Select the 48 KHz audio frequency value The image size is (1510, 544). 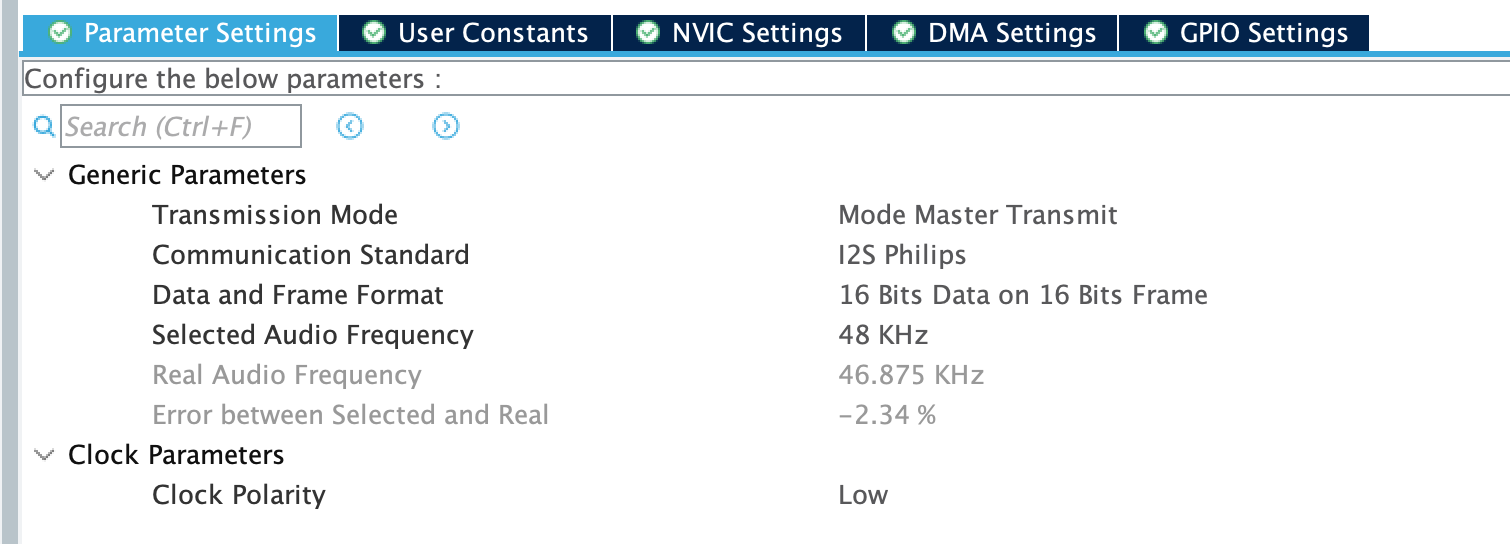[x=883, y=335]
